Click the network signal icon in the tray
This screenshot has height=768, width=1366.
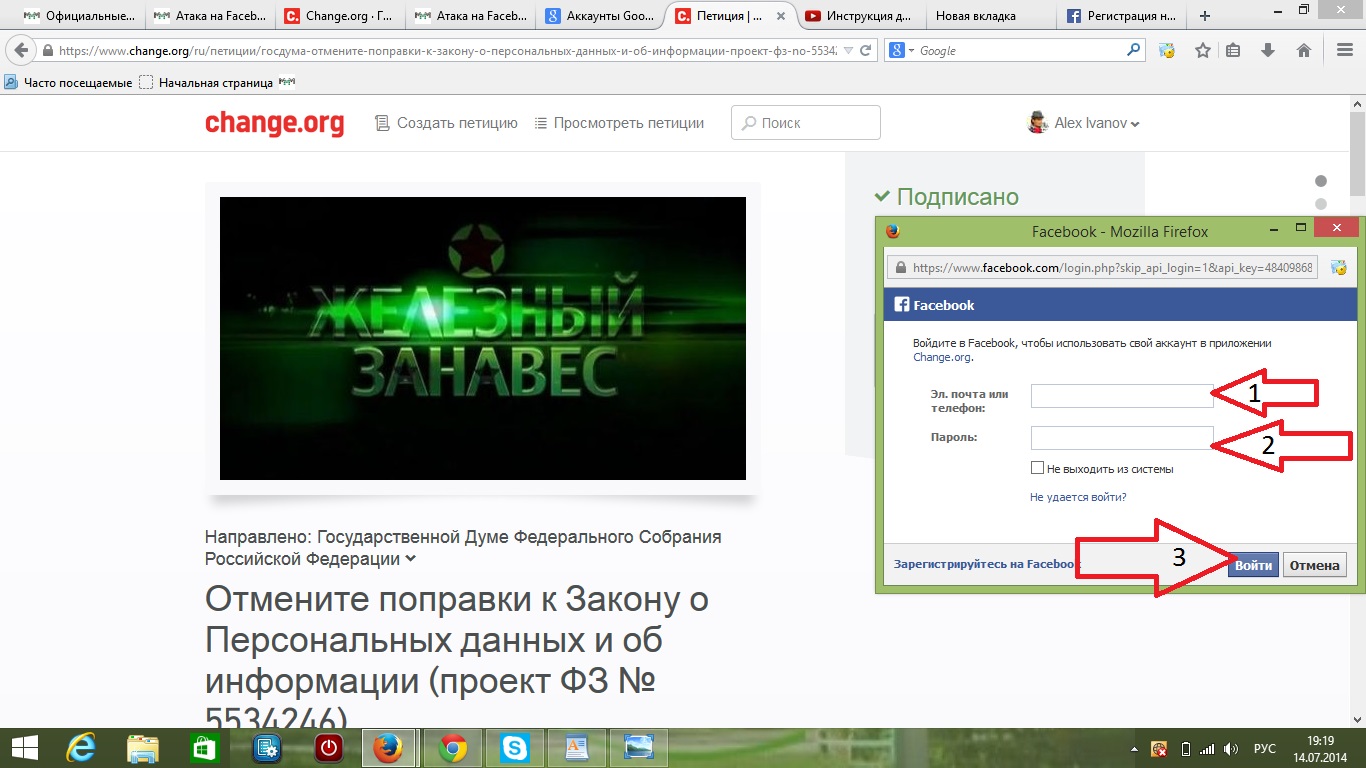click(x=1207, y=748)
